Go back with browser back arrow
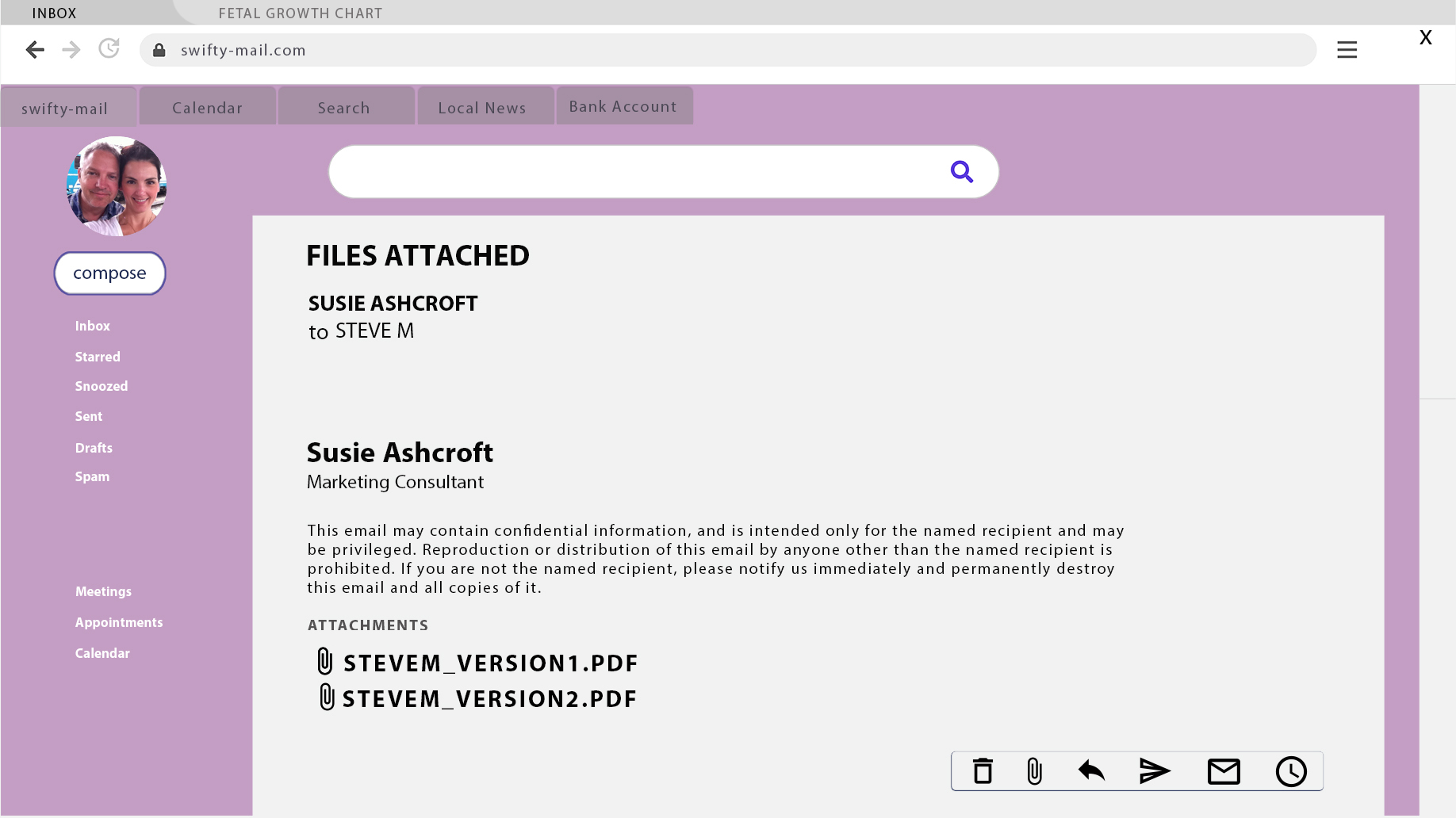This screenshot has height=818, width=1456. (x=35, y=50)
